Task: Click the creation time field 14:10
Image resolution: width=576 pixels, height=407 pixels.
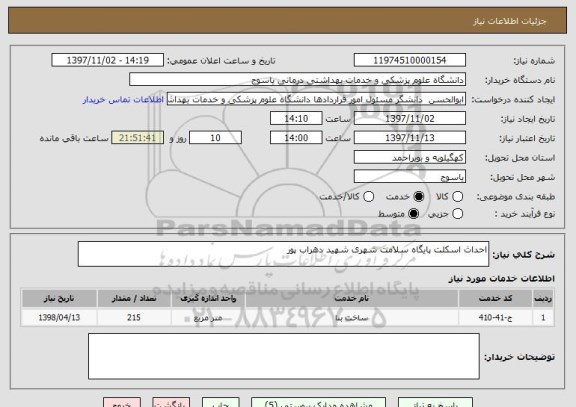Action: [x=296, y=118]
